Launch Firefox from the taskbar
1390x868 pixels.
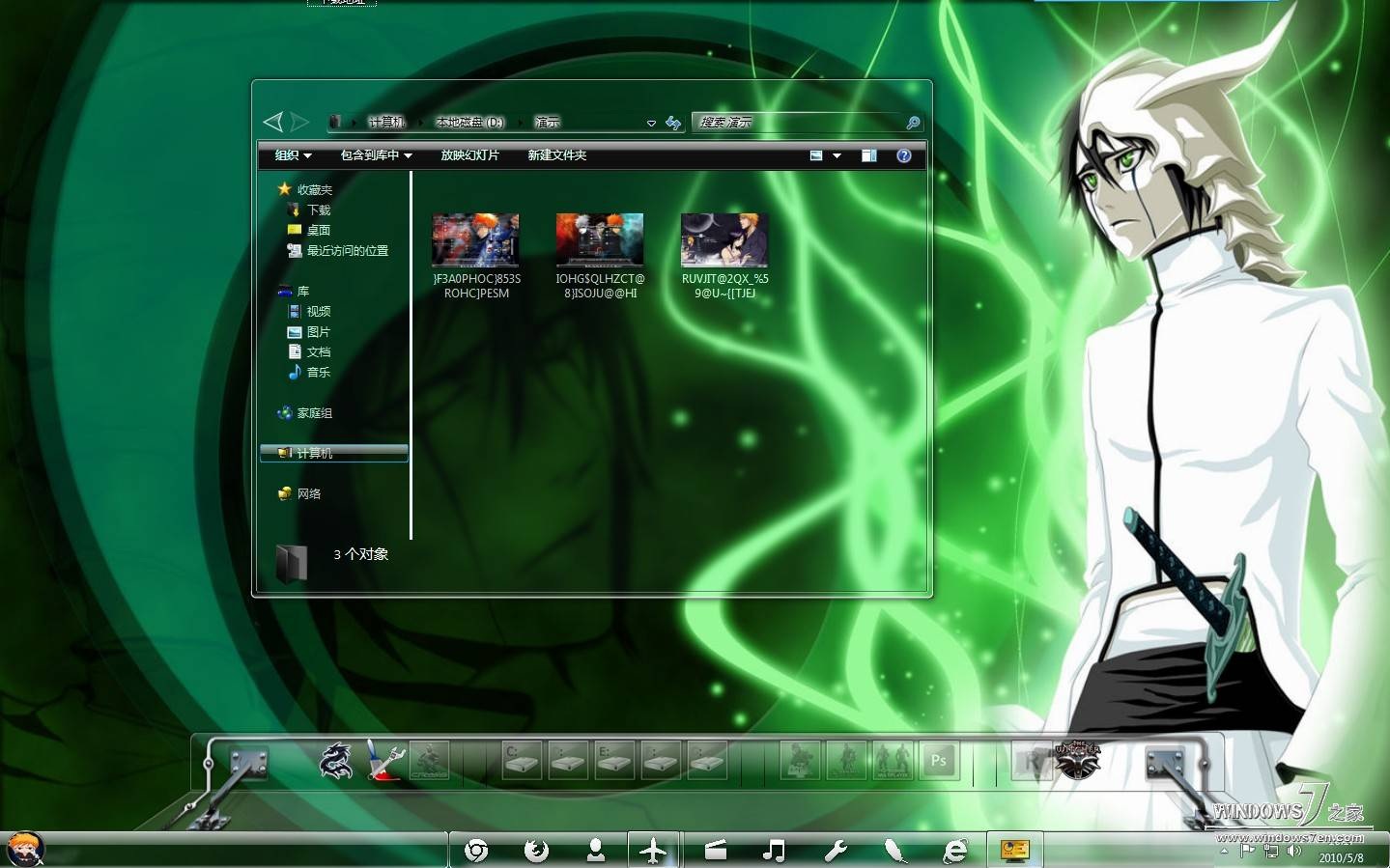536,851
